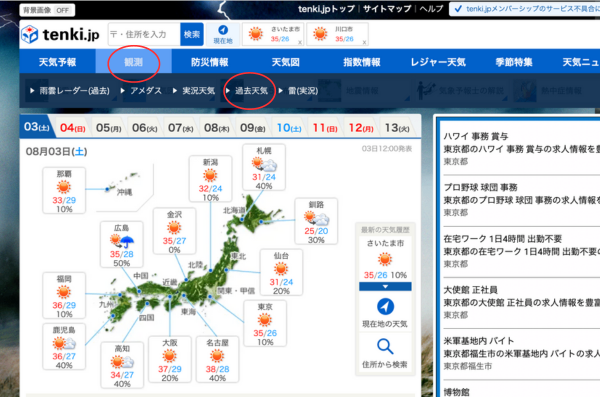Screen dimensions: 600x400
Task: Click the さいたま市 history sunny icon
Action: [x=385, y=260]
